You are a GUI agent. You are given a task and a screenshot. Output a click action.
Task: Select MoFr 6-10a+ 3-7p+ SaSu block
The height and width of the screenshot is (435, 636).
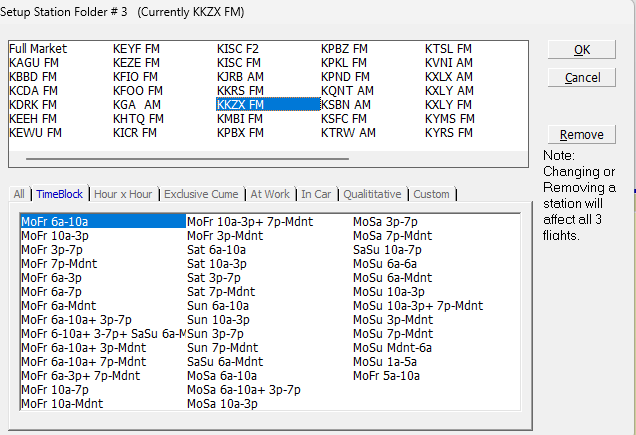click(103, 334)
